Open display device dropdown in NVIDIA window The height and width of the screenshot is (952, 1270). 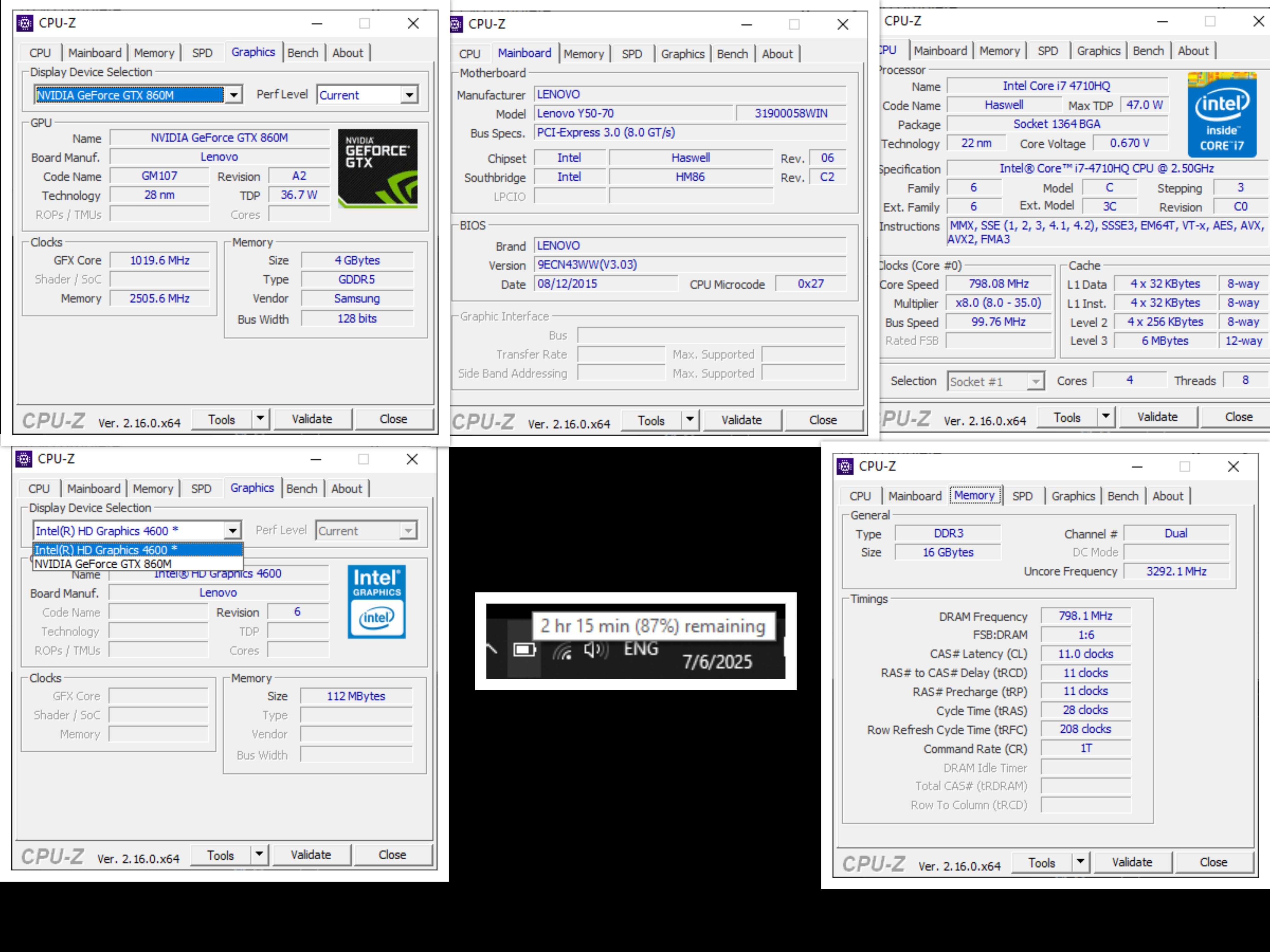pyautogui.click(x=234, y=95)
